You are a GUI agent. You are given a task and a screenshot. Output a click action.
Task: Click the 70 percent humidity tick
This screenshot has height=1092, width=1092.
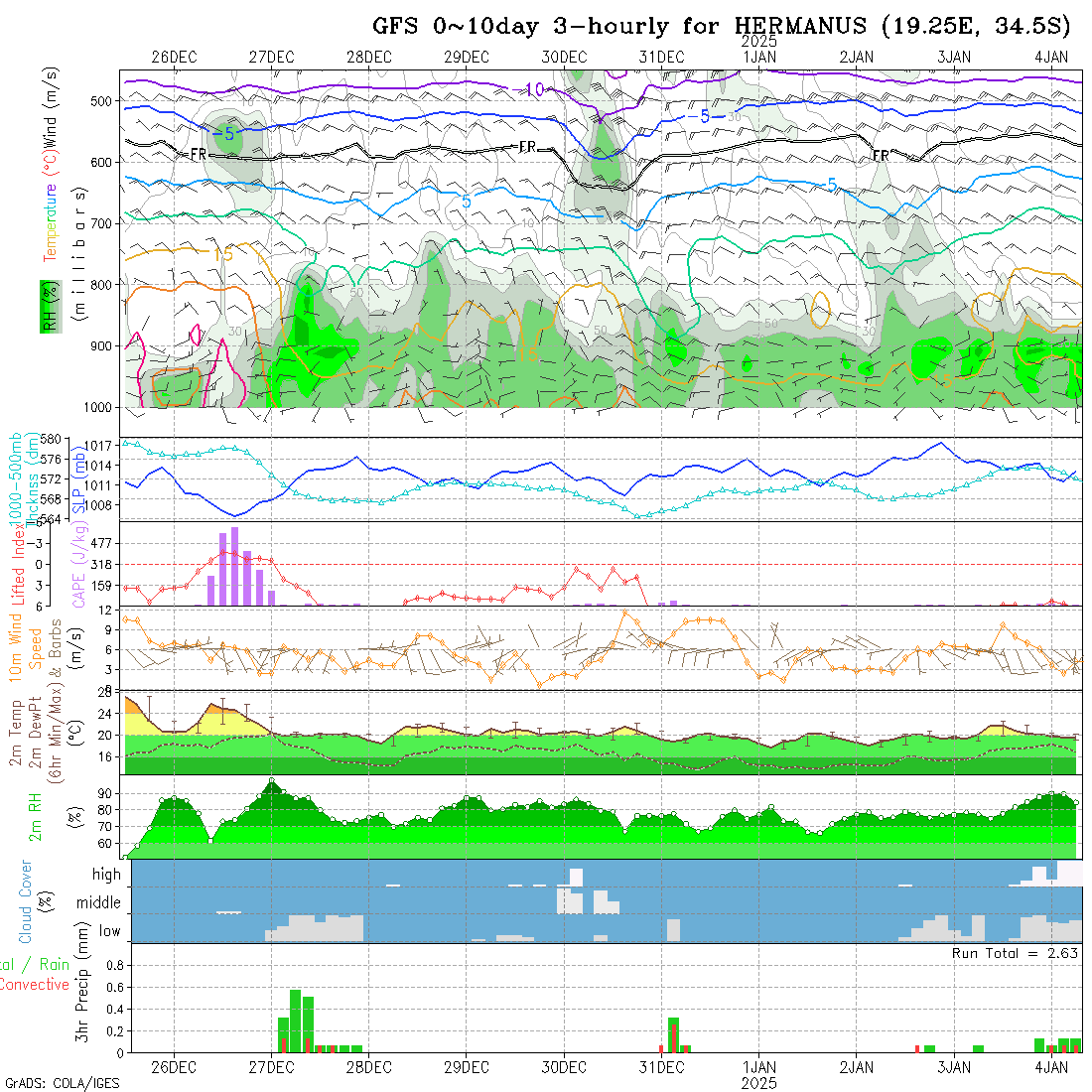(105, 827)
